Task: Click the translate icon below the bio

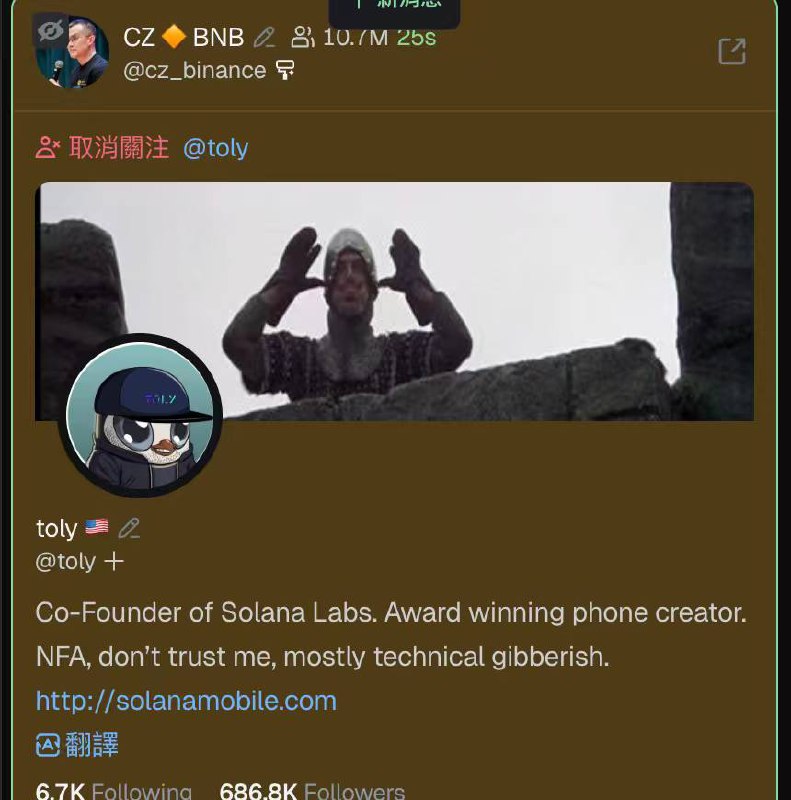Action: tap(48, 745)
